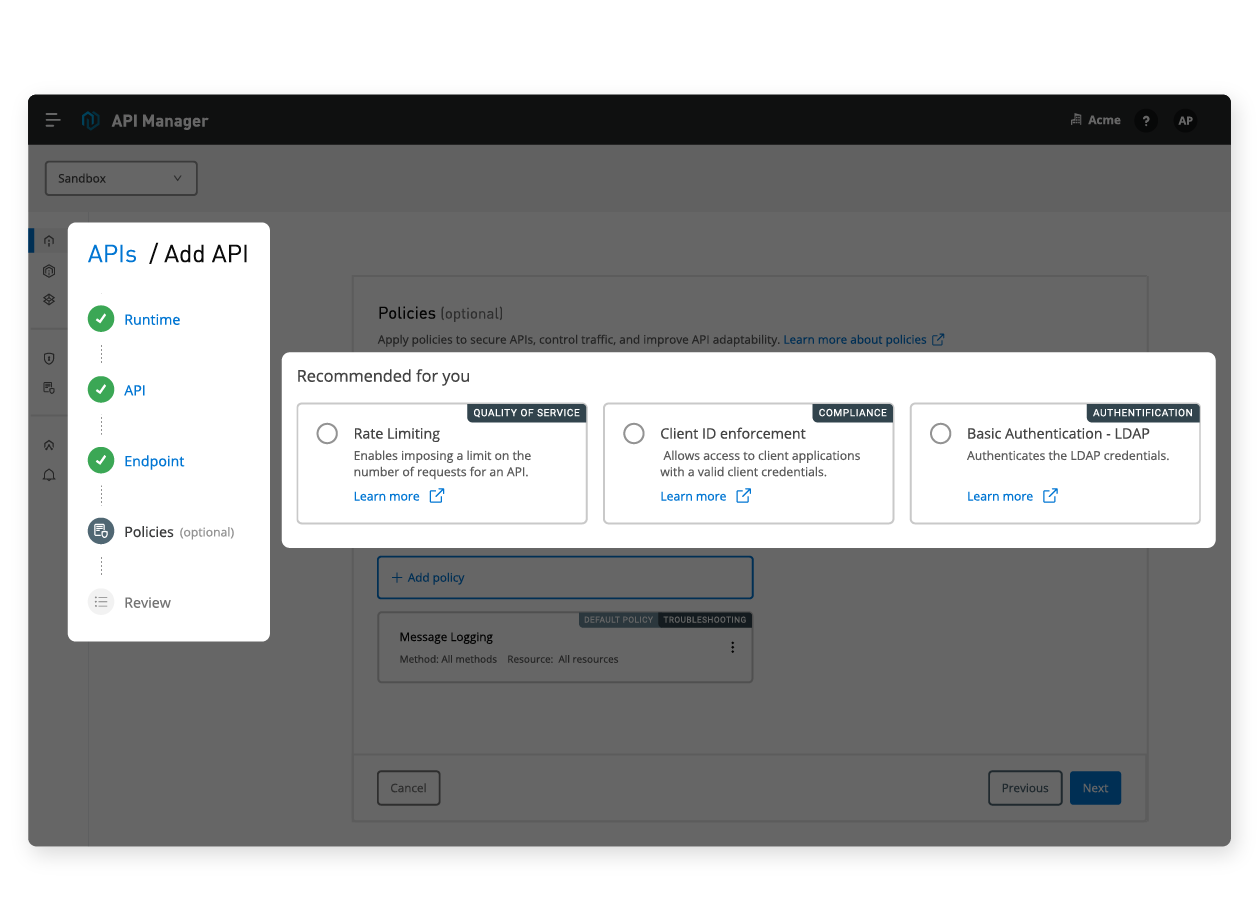Click the API step green checkmark
This screenshot has width=1259, height=901.
click(101, 390)
